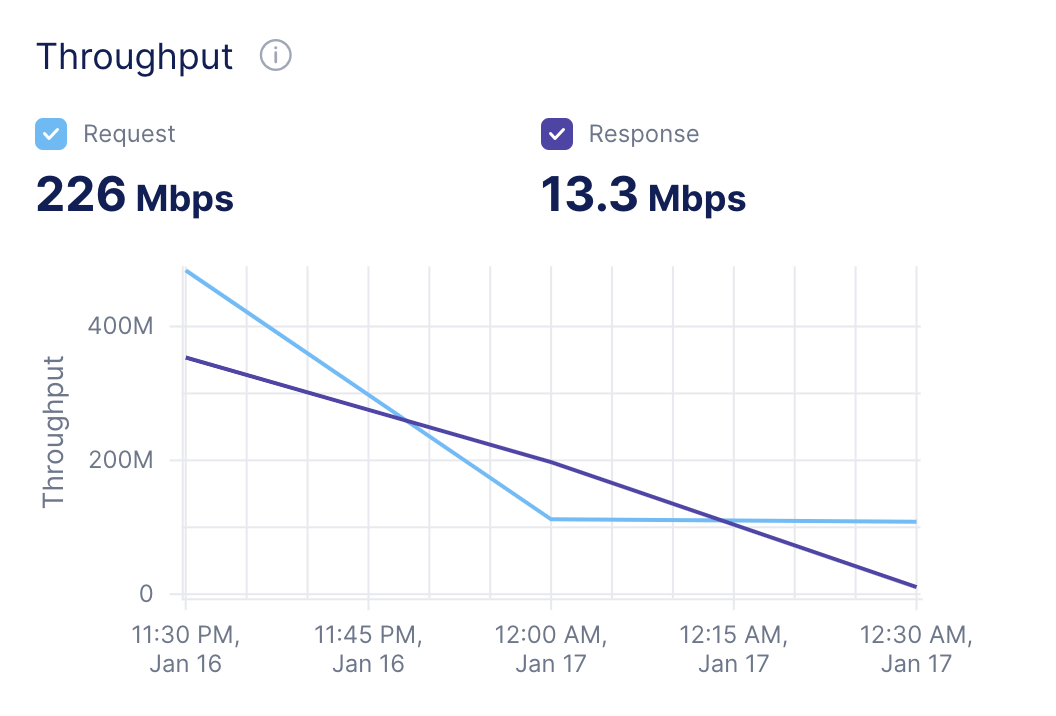
Task: Click the Response legend label
Action: click(x=644, y=134)
